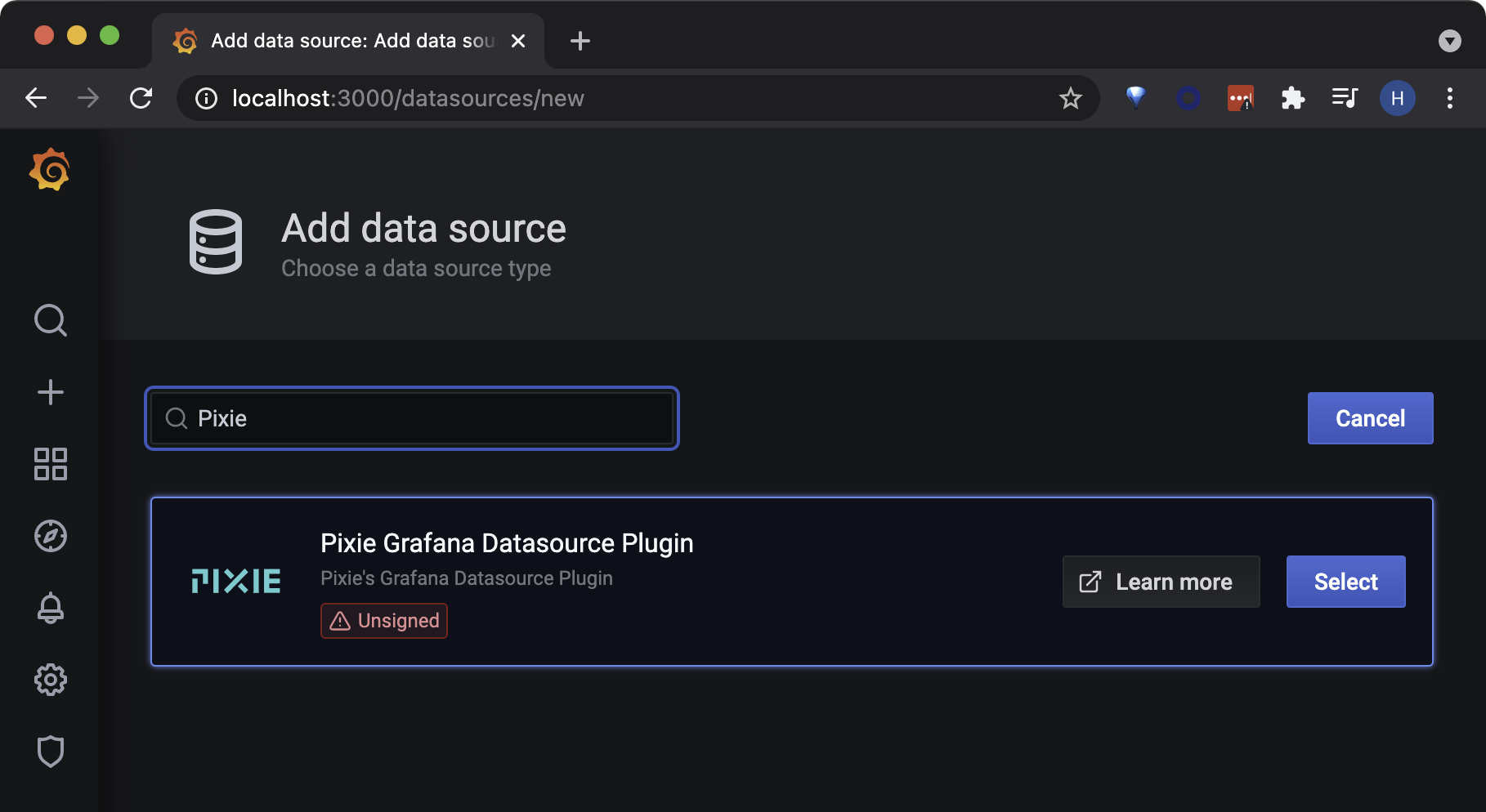The width and height of the screenshot is (1486, 812).
Task: Bookmark this page with star icon
Action: [x=1070, y=99]
